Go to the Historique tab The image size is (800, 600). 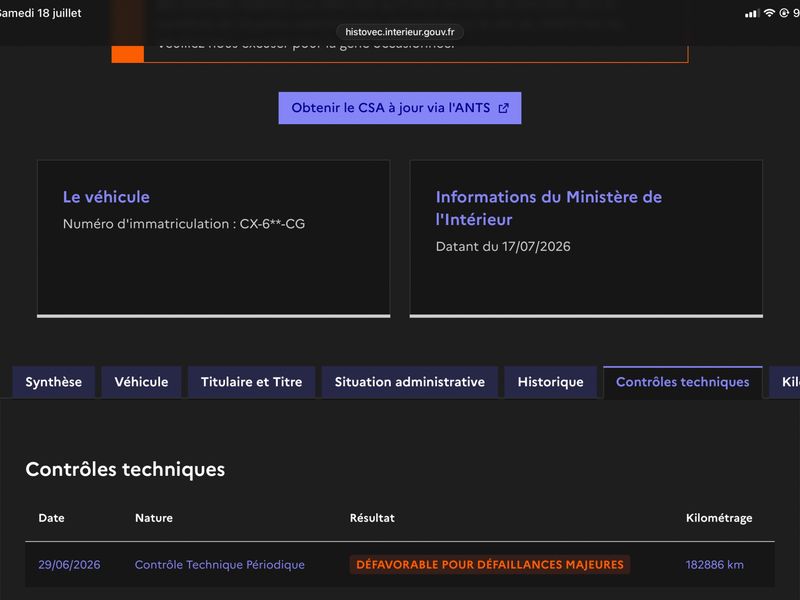(x=551, y=382)
